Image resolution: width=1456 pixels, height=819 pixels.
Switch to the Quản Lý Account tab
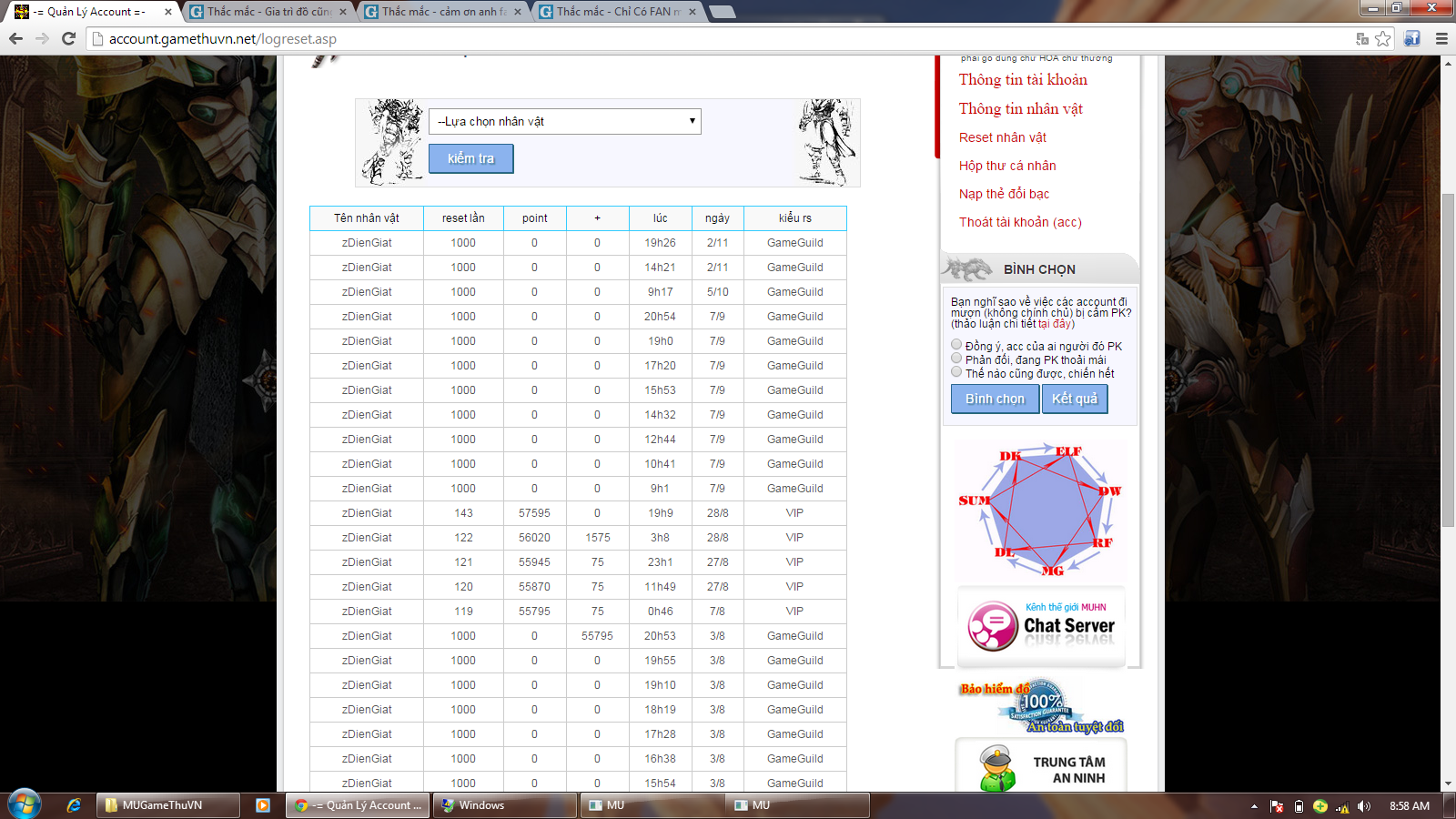(x=89, y=12)
